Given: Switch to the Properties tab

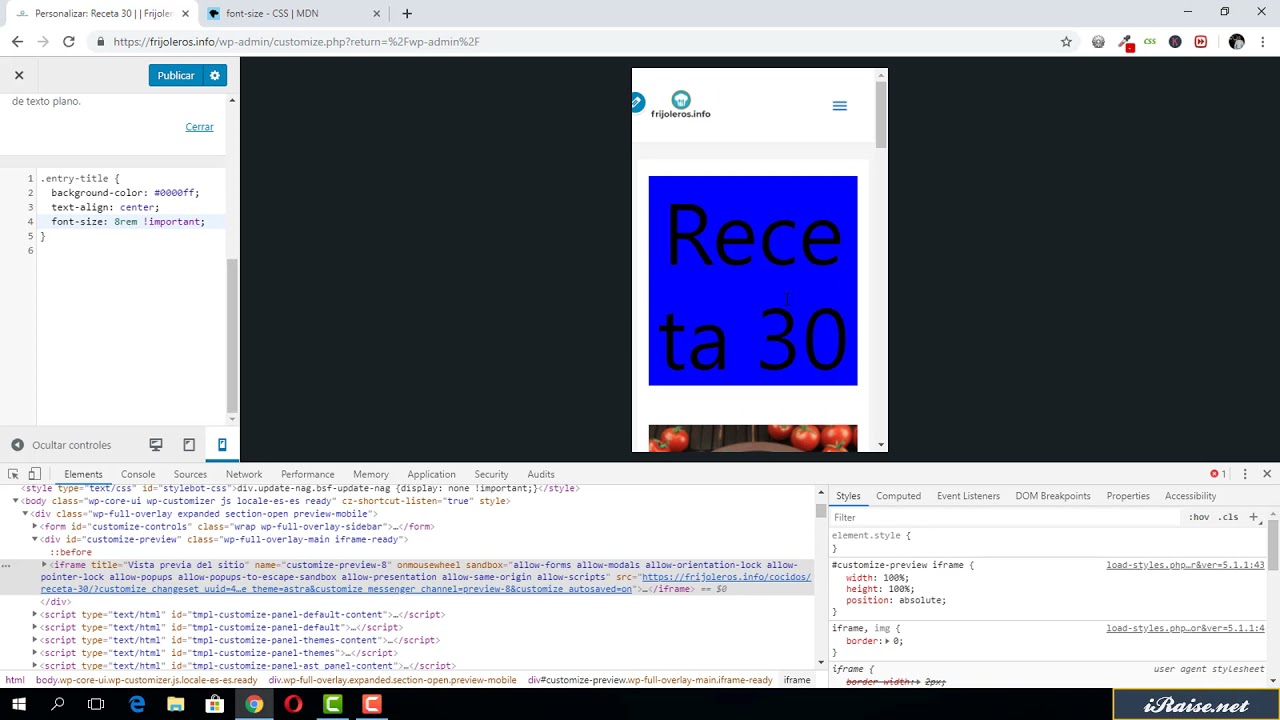Looking at the screenshot, I should [1128, 496].
